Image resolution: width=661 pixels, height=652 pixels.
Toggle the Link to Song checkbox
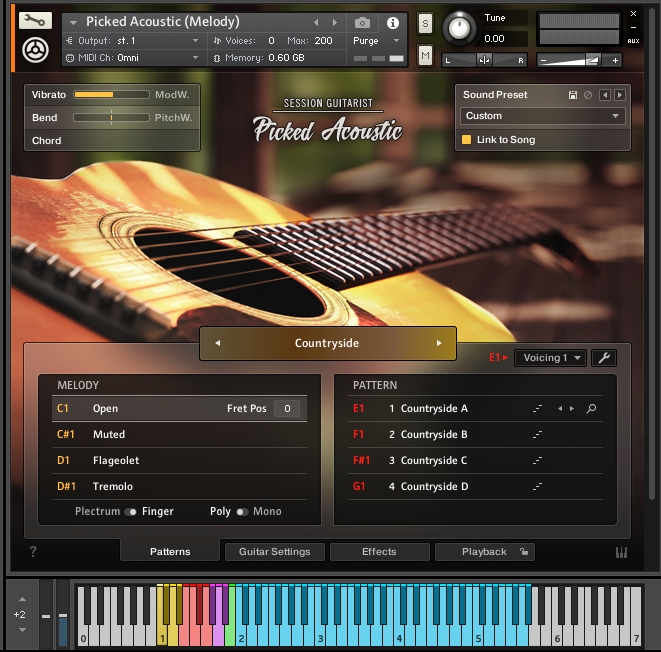[466, 140]
